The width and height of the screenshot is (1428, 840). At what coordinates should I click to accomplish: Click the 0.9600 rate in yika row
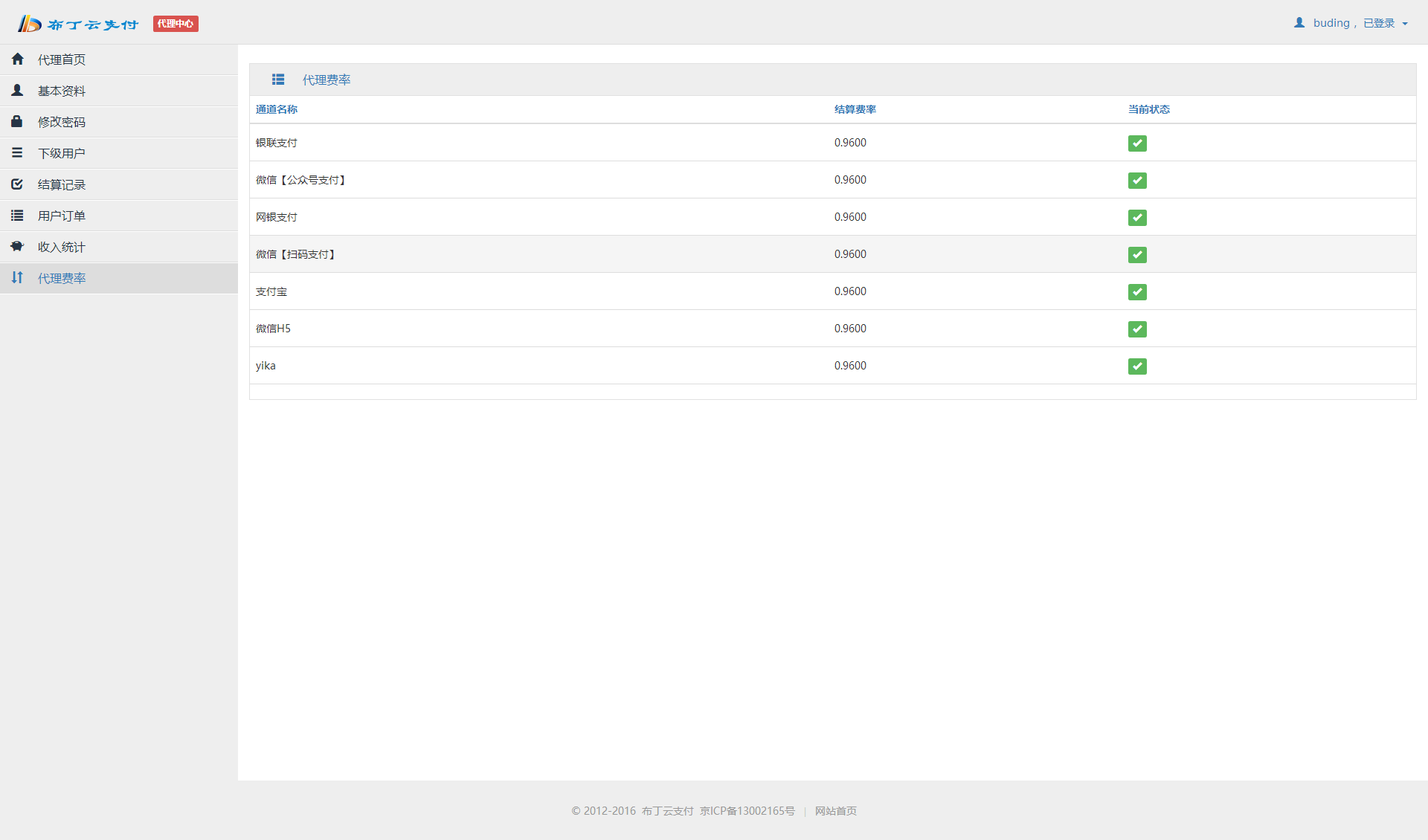[850, 366]
